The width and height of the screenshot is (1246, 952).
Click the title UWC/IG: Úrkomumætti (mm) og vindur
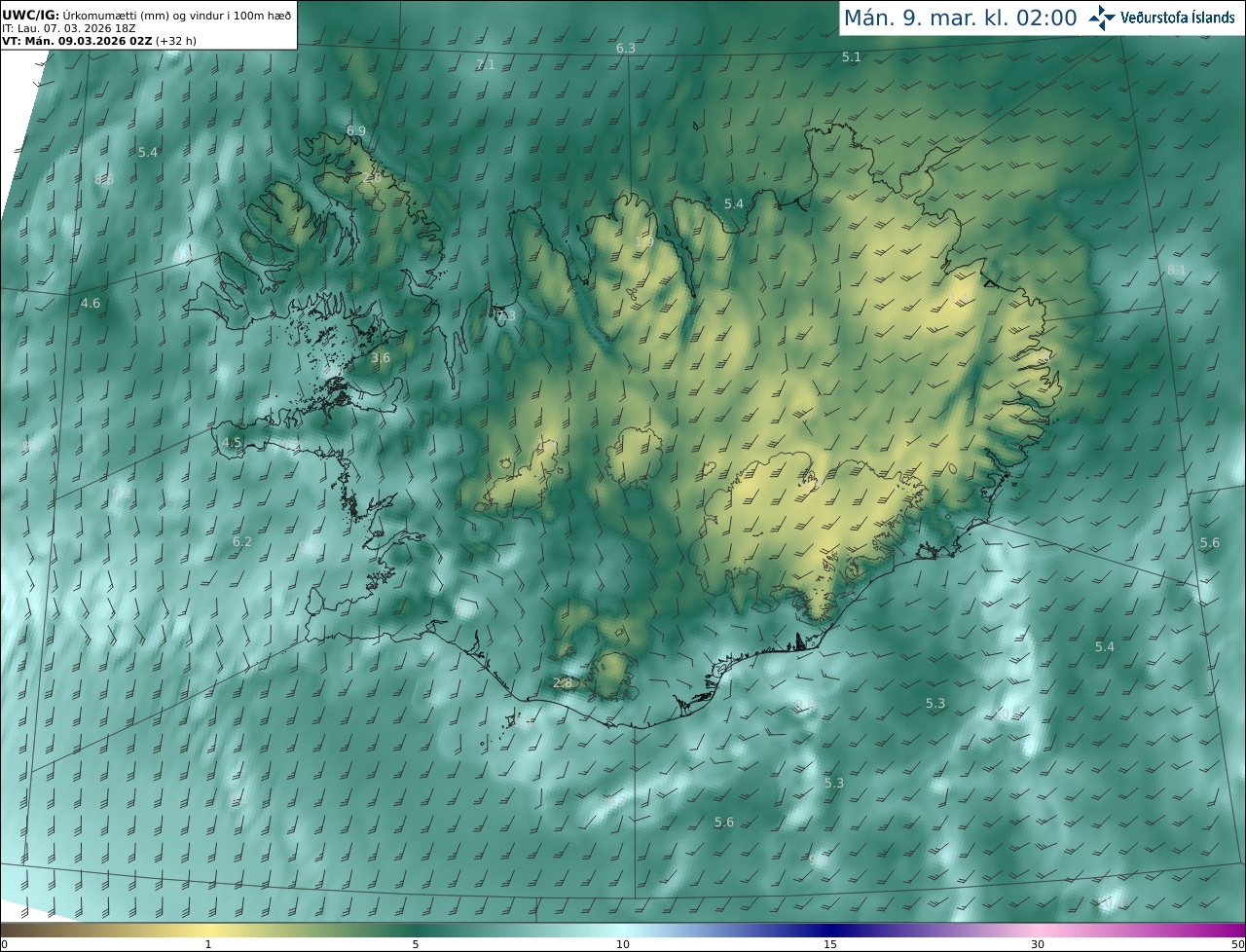(146, 15)
